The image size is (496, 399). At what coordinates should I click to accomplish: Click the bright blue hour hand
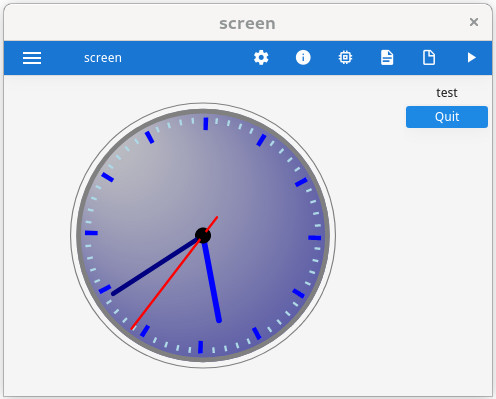click(x=212, y=282)
